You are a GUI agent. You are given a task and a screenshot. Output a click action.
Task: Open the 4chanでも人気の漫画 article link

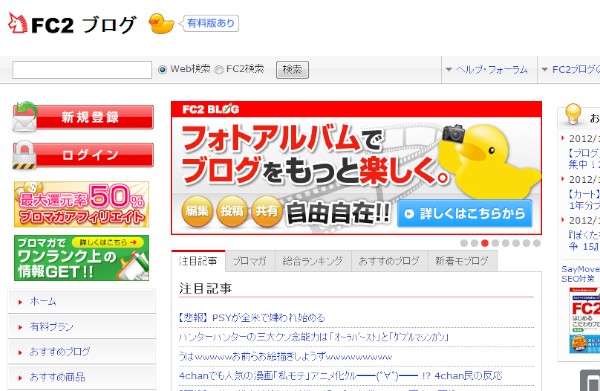pos(341,376)
